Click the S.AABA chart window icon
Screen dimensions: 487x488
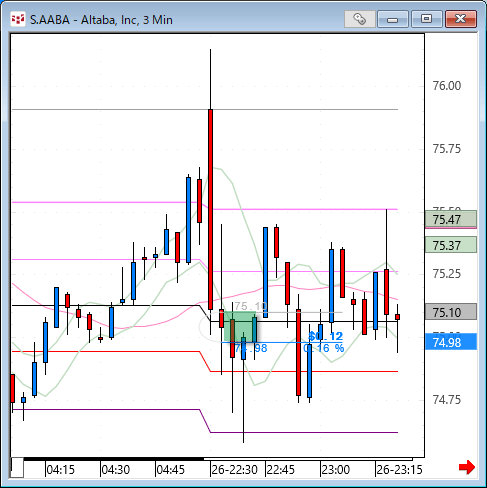[x=18, y=19]
